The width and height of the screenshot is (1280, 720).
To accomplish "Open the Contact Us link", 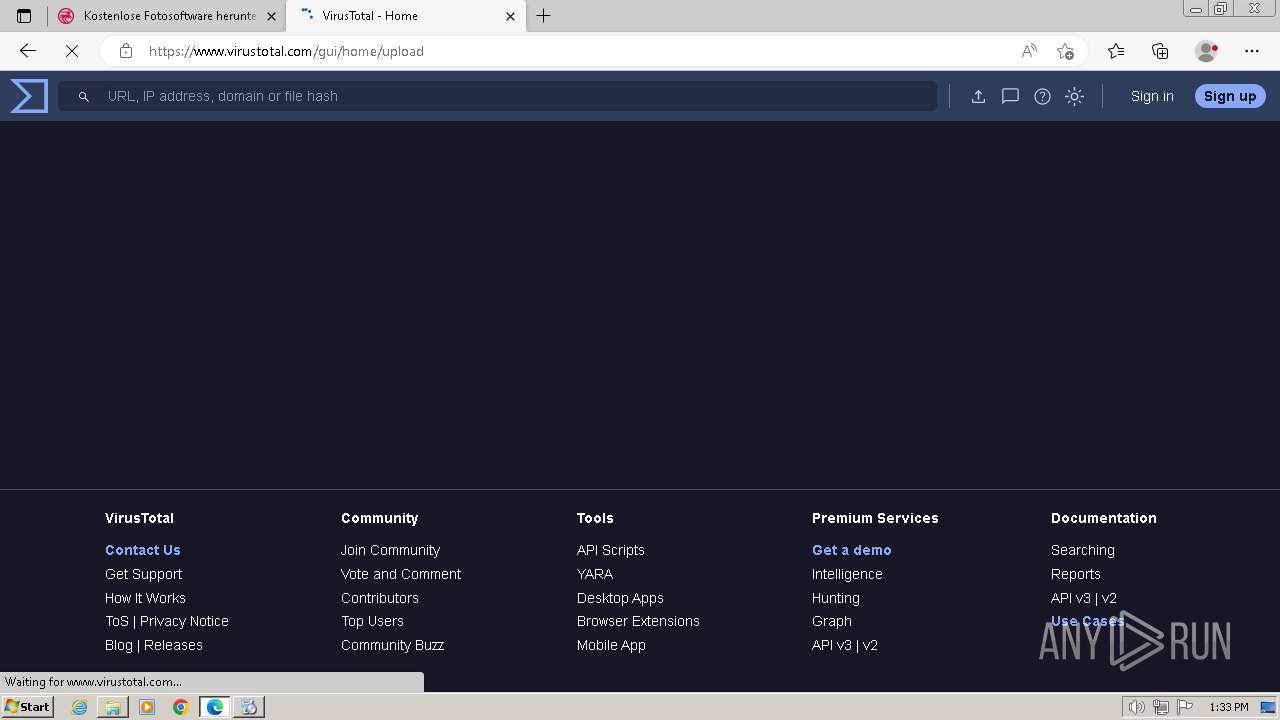I will pos(143,550).
